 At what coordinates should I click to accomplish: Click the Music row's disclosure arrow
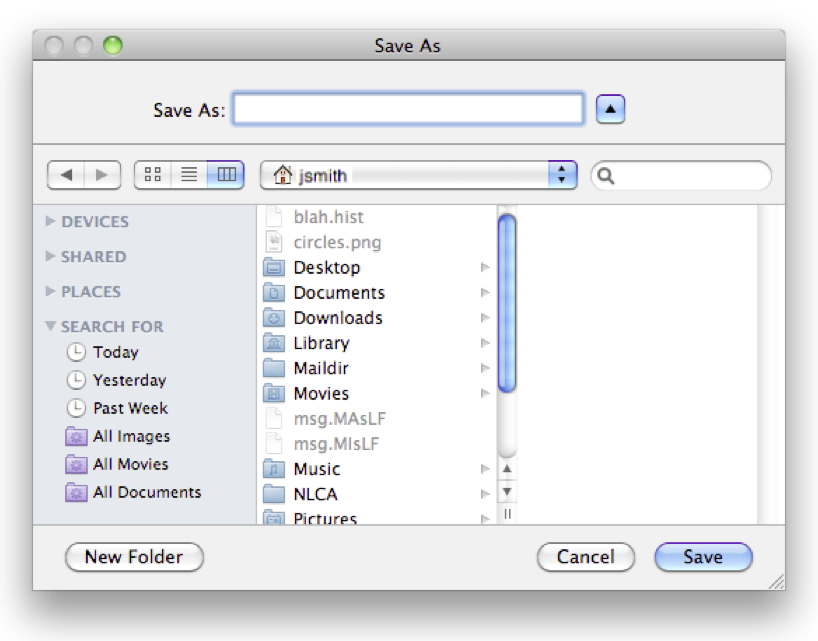[x=485, y=469]
